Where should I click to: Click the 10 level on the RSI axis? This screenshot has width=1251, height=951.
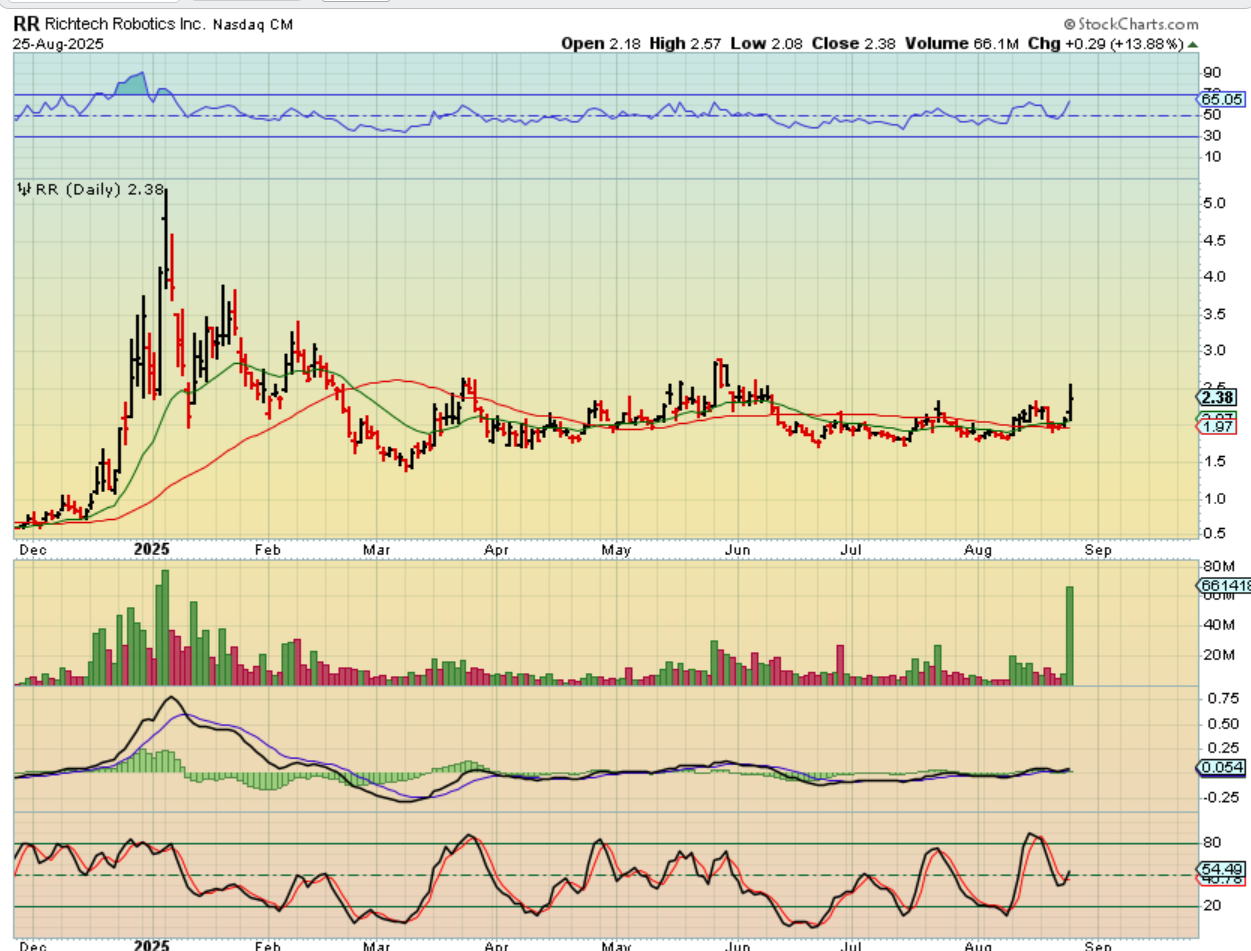(x=1210, y=157)
